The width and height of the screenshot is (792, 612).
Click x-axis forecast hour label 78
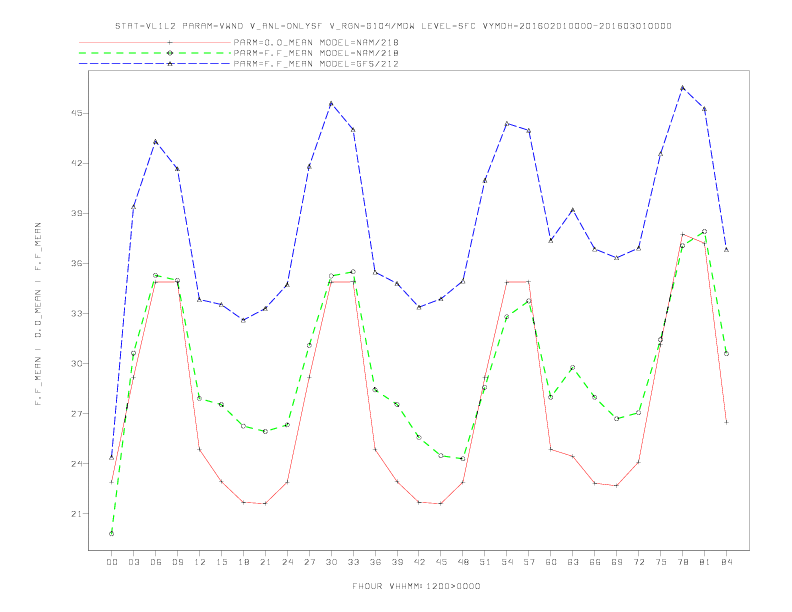tap(682, 562)
